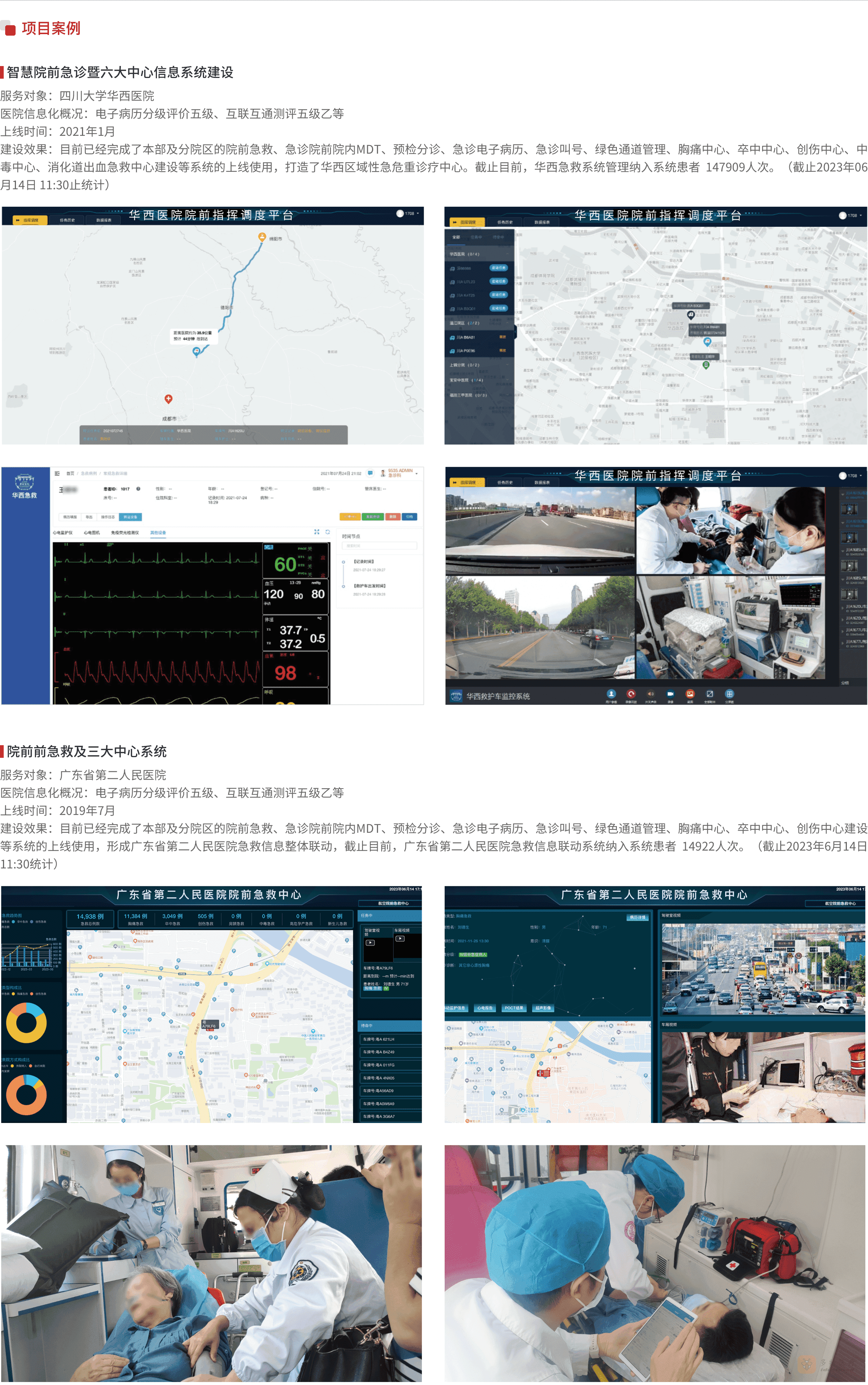Image resolution: width=868 pixels, height=1385 pixels.
Task: Click the help icon next to 患者ID 1017
Action: click(x=138, y=489)
